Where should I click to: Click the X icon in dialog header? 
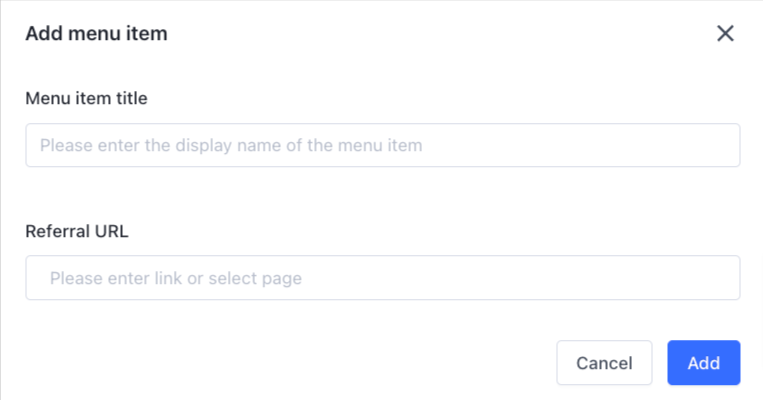coord(725,34)
